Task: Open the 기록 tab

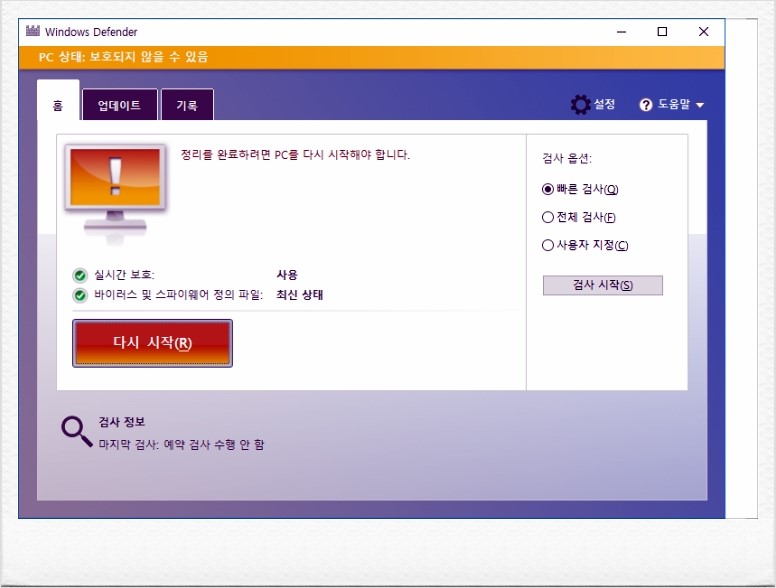Action: (x=187, y=105)
